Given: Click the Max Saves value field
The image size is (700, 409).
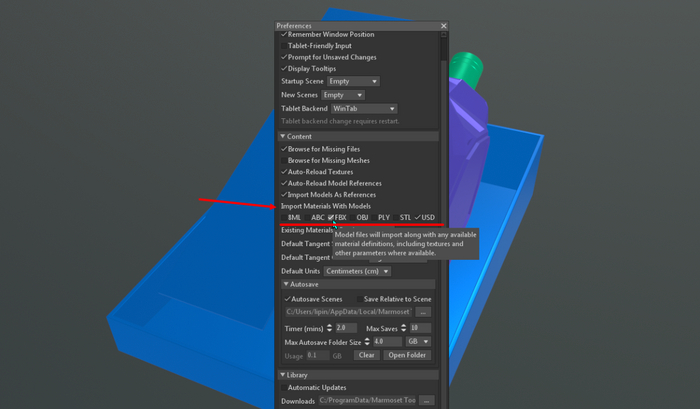Looking at the screenshot, I should pyautogui.click(x=420, y=328).
